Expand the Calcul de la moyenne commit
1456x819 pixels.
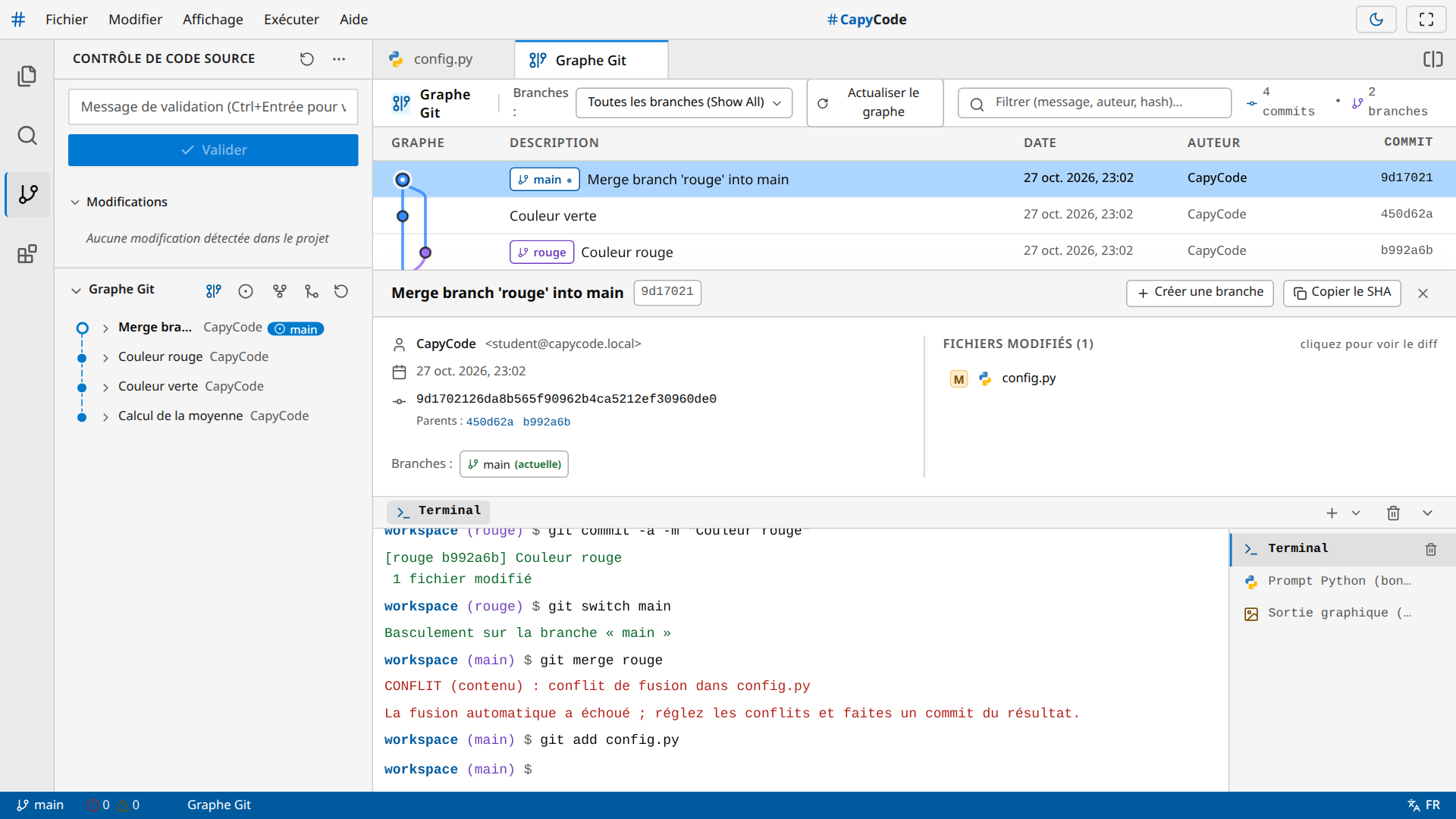coord(105,417)
